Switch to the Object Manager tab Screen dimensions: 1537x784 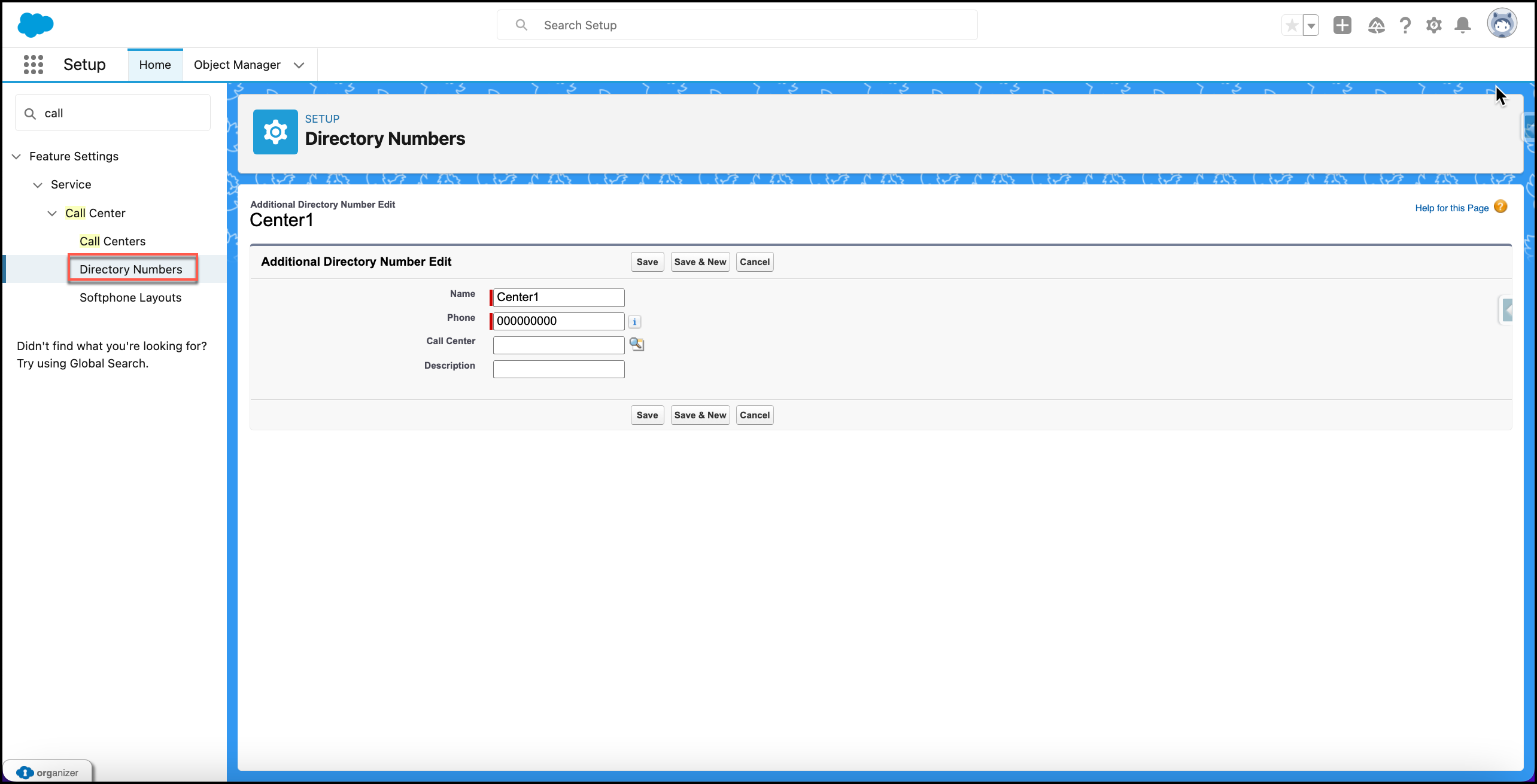(237, 65)
